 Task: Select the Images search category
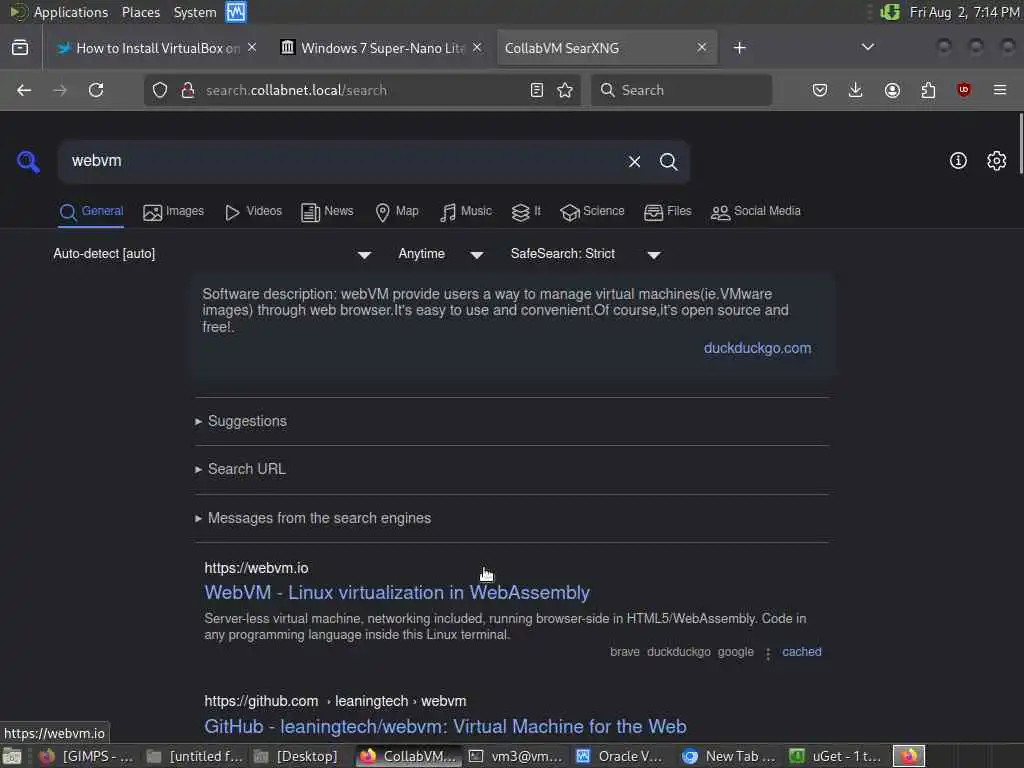coord(174,212)
